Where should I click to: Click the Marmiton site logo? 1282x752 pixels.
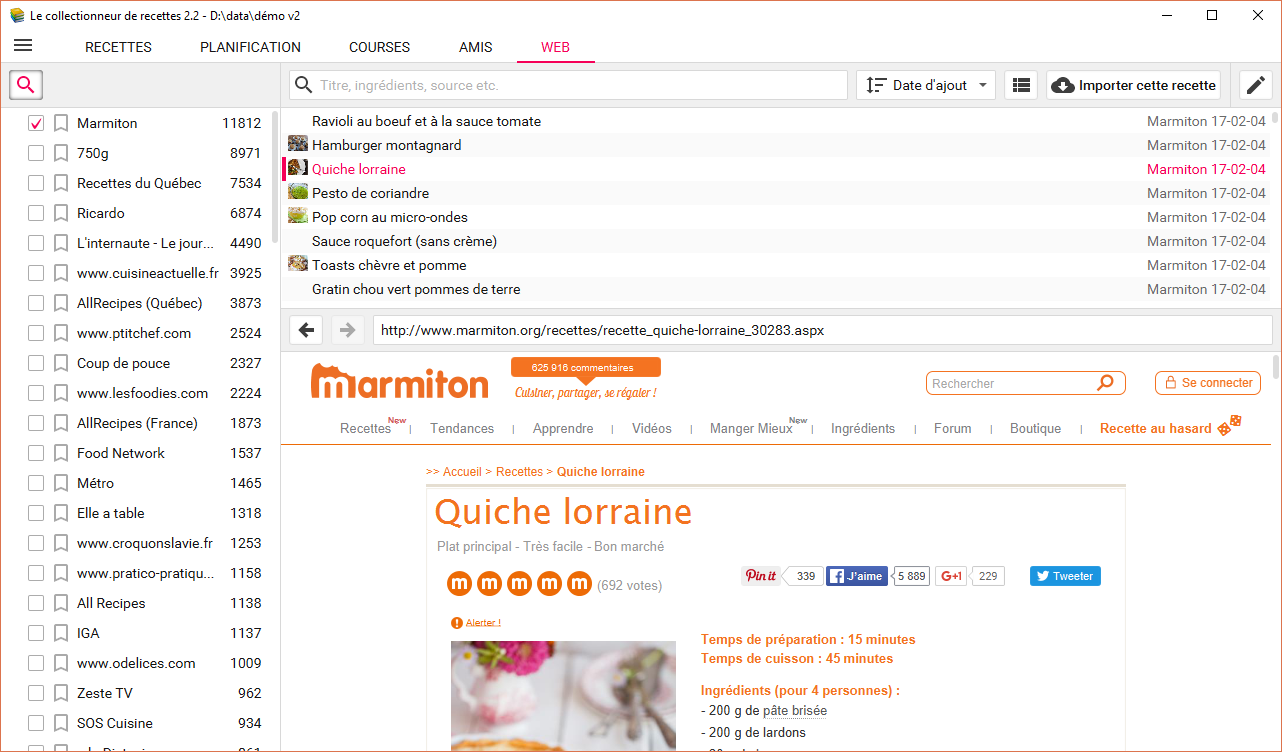[400, 381]
